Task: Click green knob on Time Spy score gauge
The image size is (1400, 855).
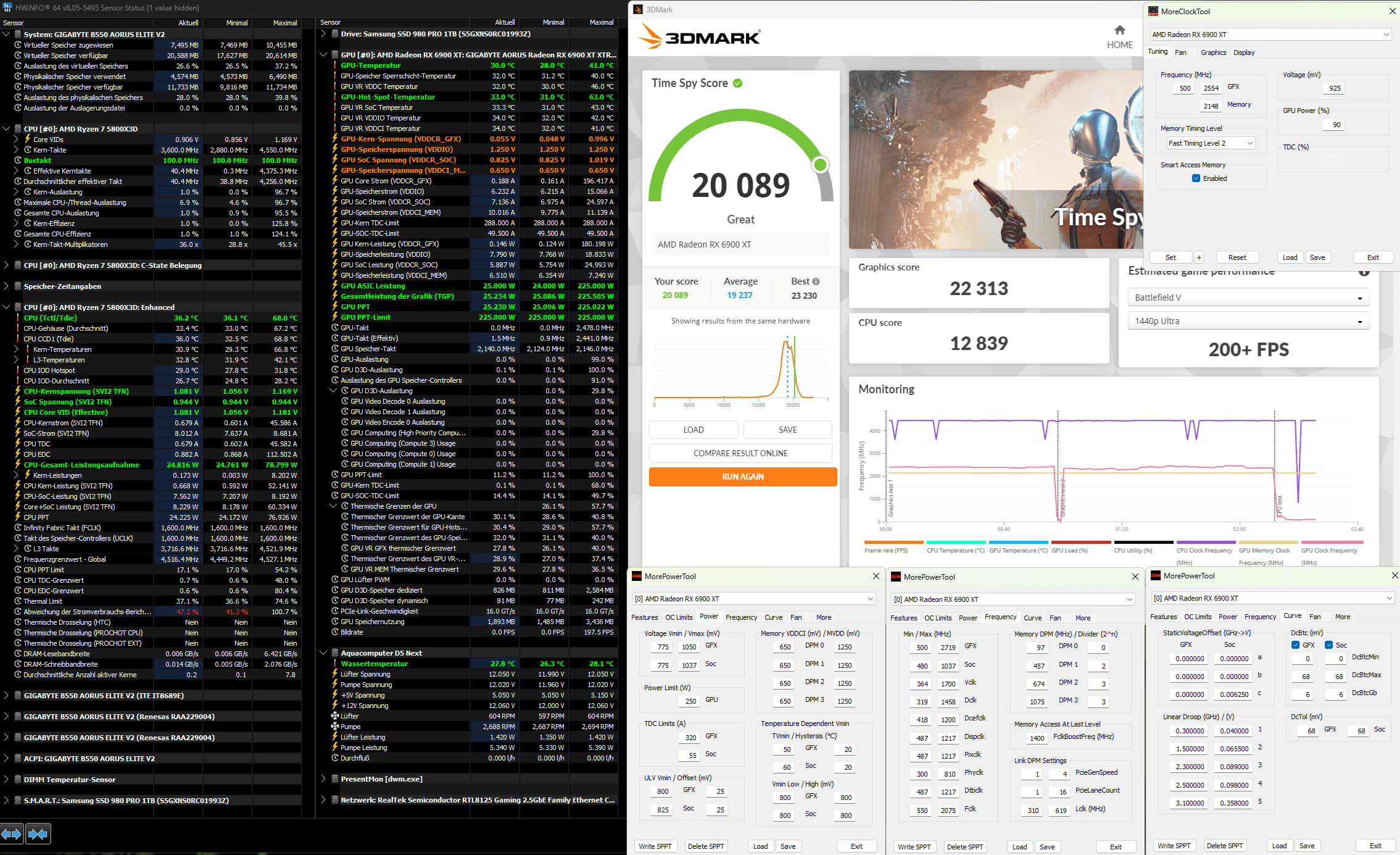Action: click(x=820, y=165)
